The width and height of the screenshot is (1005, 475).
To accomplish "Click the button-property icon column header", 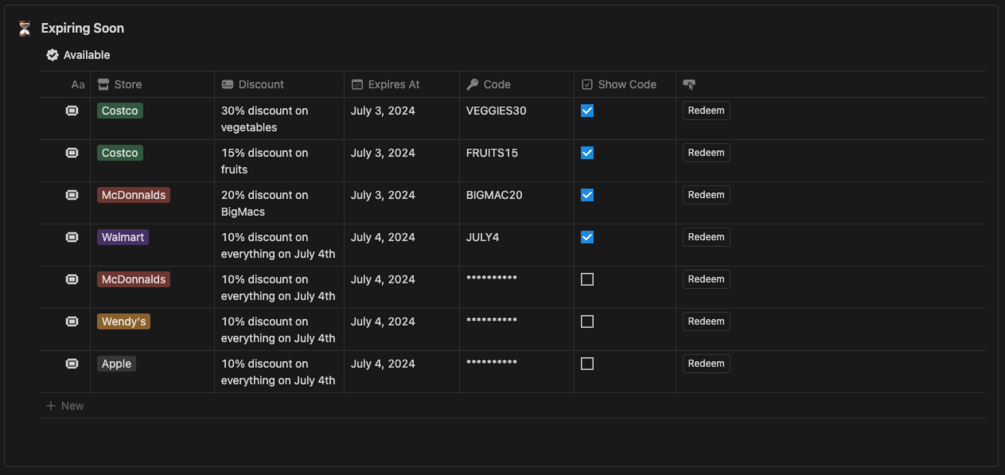I will tap(689, 85).
